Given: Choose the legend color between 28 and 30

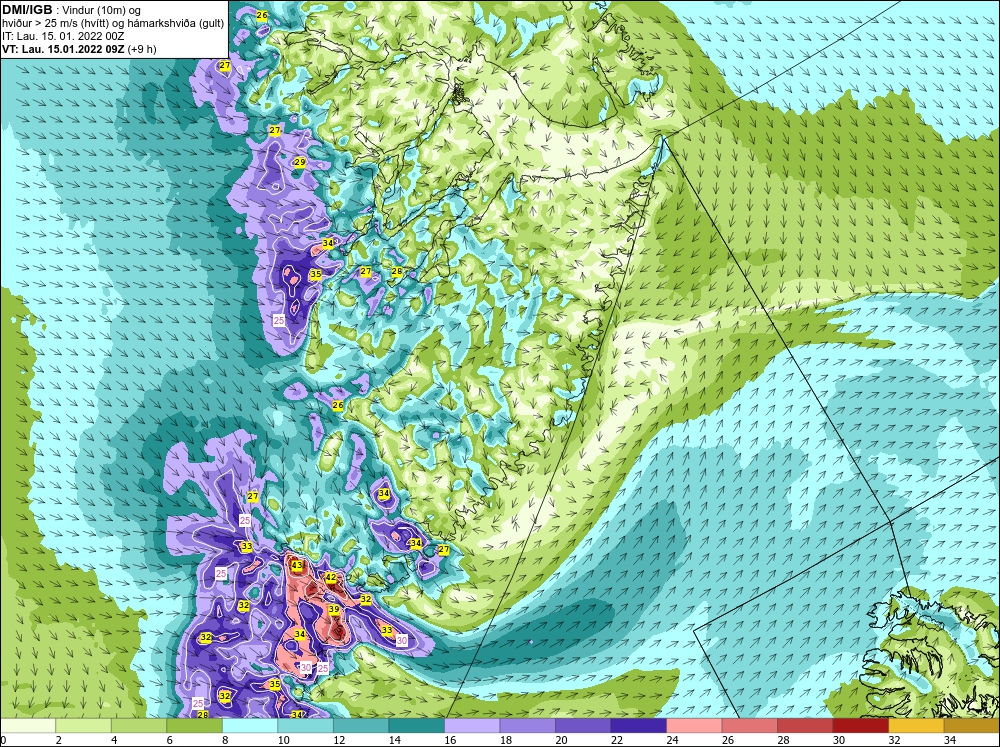Looking at the screenshot, I should pyautogui.click(x=805, y=726).
